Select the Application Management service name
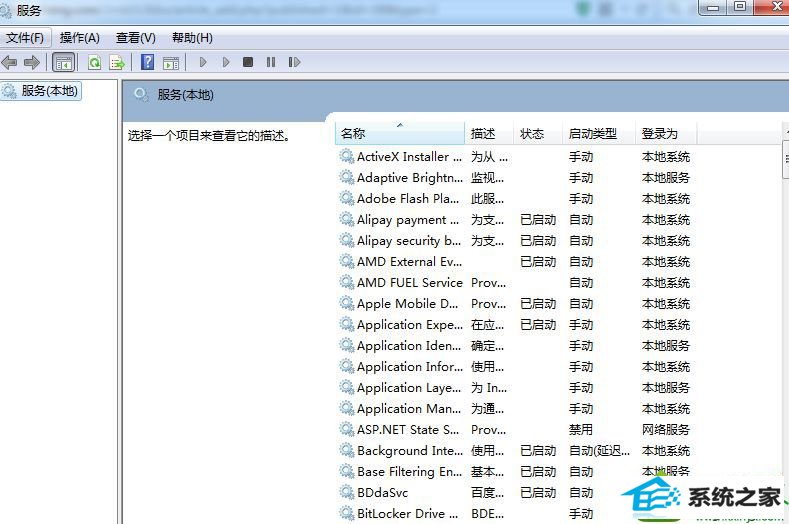Screen dimensions: 789x524 pos(409,409)
